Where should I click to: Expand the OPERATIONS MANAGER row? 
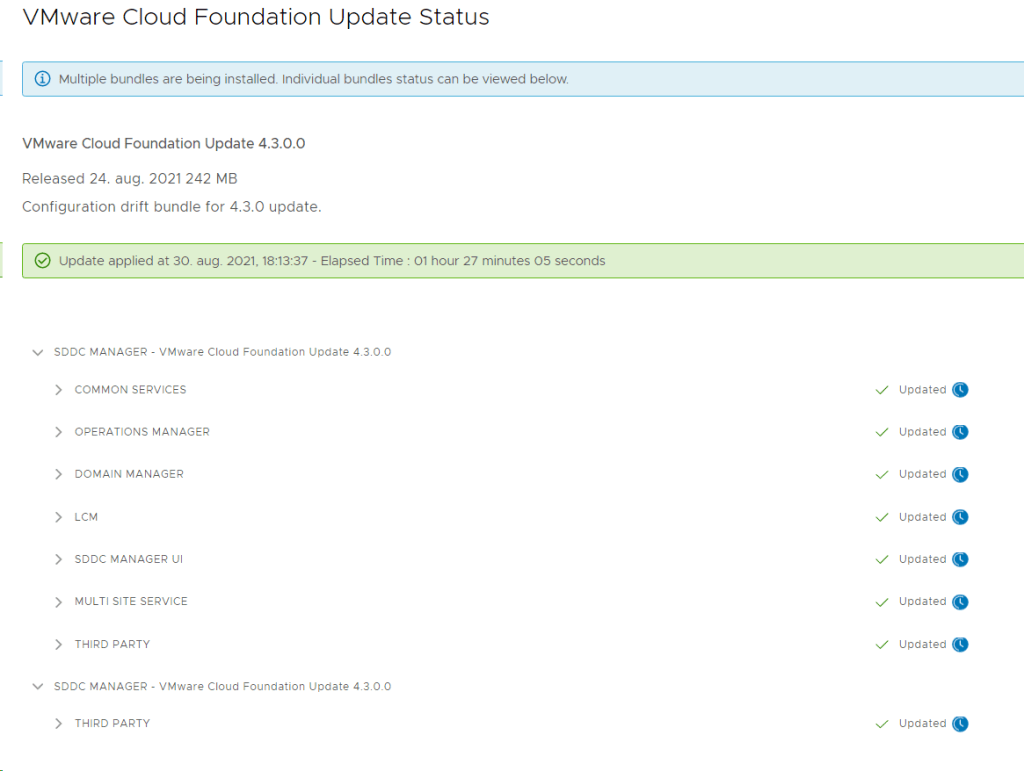tap(59, 432)
